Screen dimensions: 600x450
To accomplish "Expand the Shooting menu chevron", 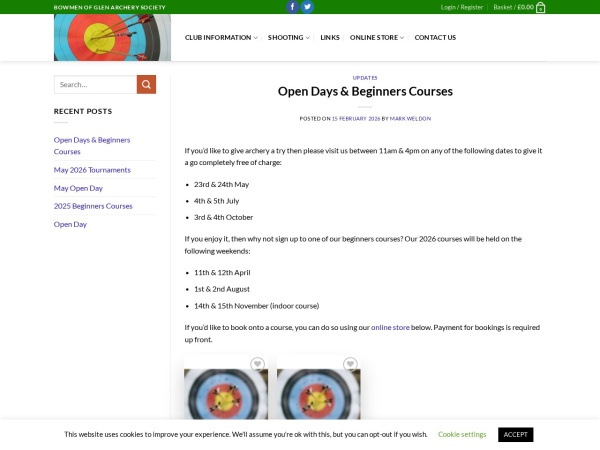I will tap(307, 38).
